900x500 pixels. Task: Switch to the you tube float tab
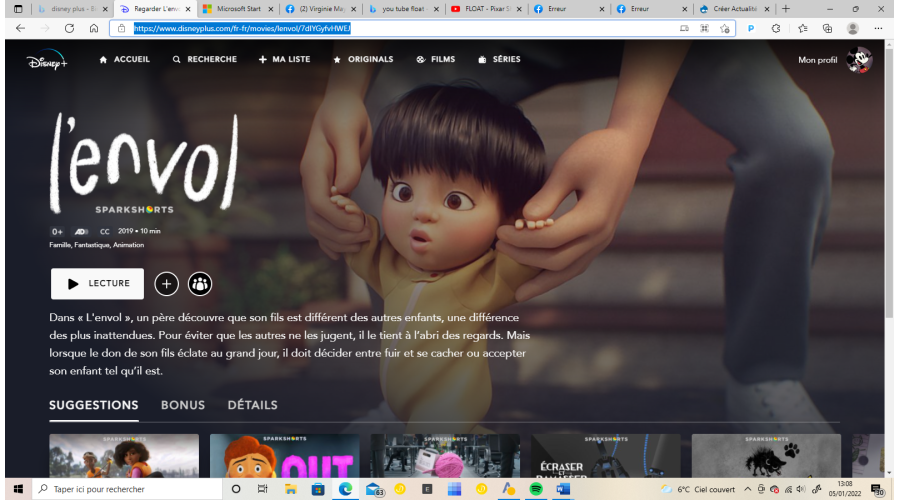point(404,9)
